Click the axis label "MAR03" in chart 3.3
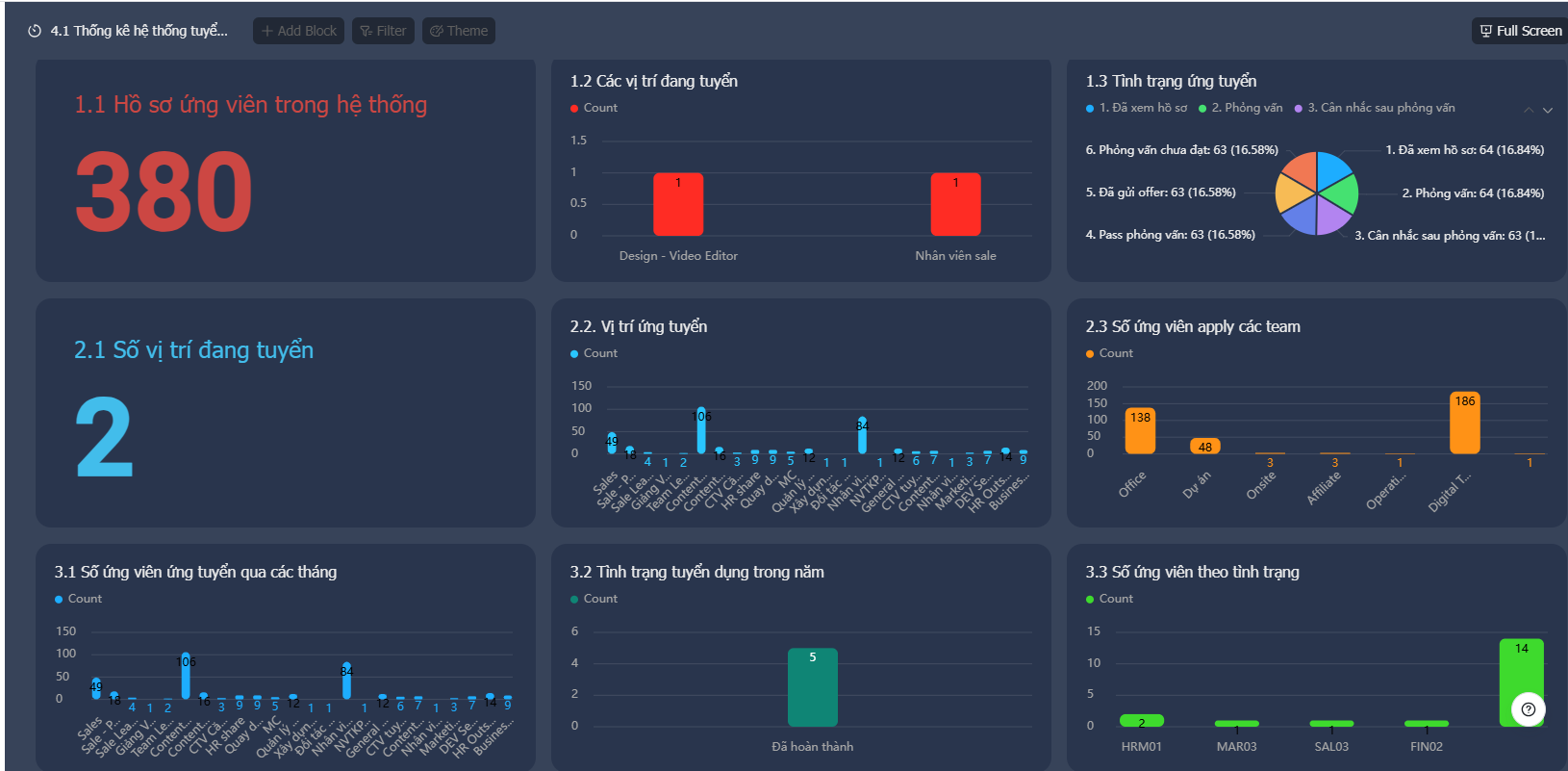Image resolution: width=1568 pixels, height=771 pixels. click(x=1236, y=747)
